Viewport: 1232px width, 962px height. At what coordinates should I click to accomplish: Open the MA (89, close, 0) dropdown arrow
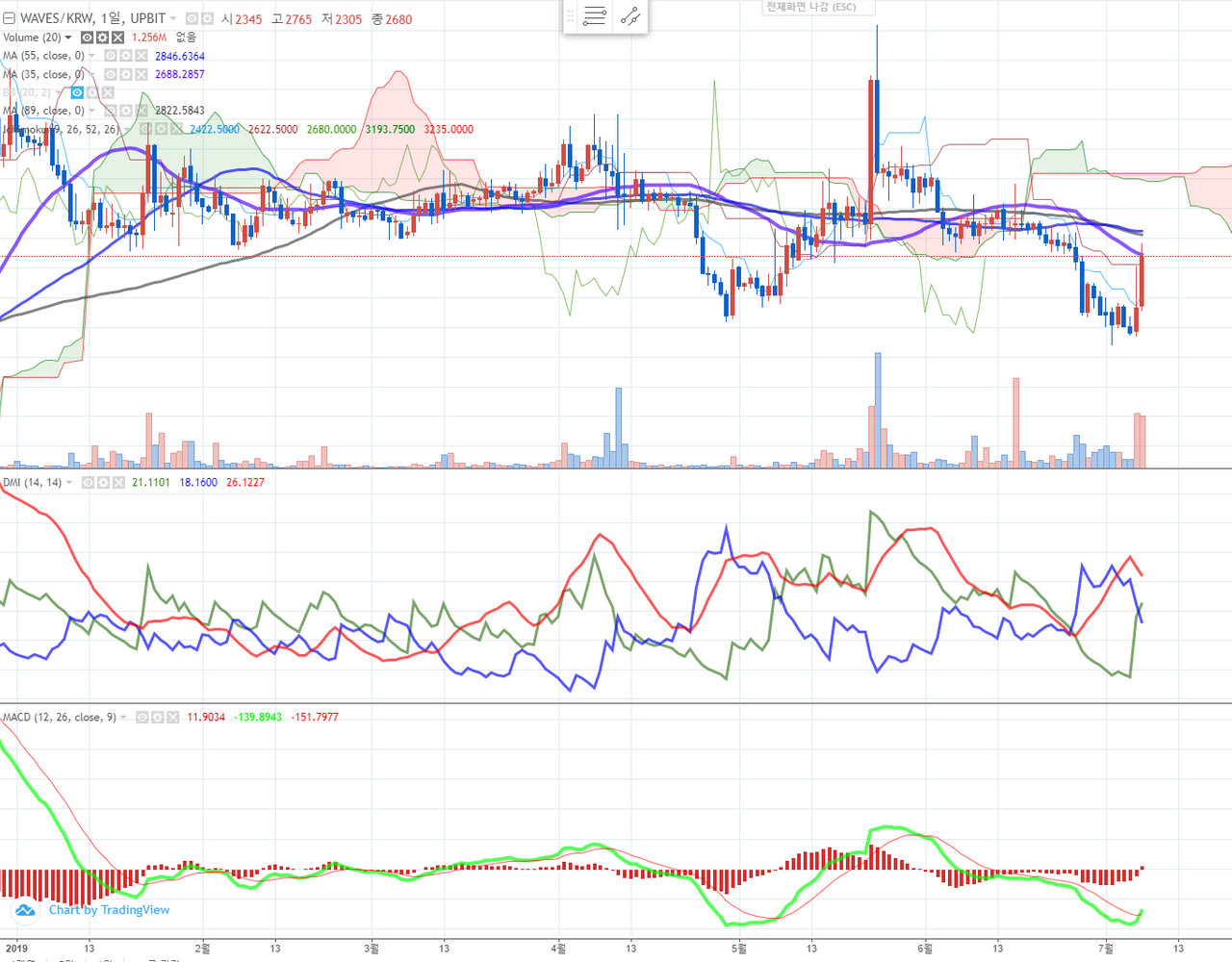91,111
